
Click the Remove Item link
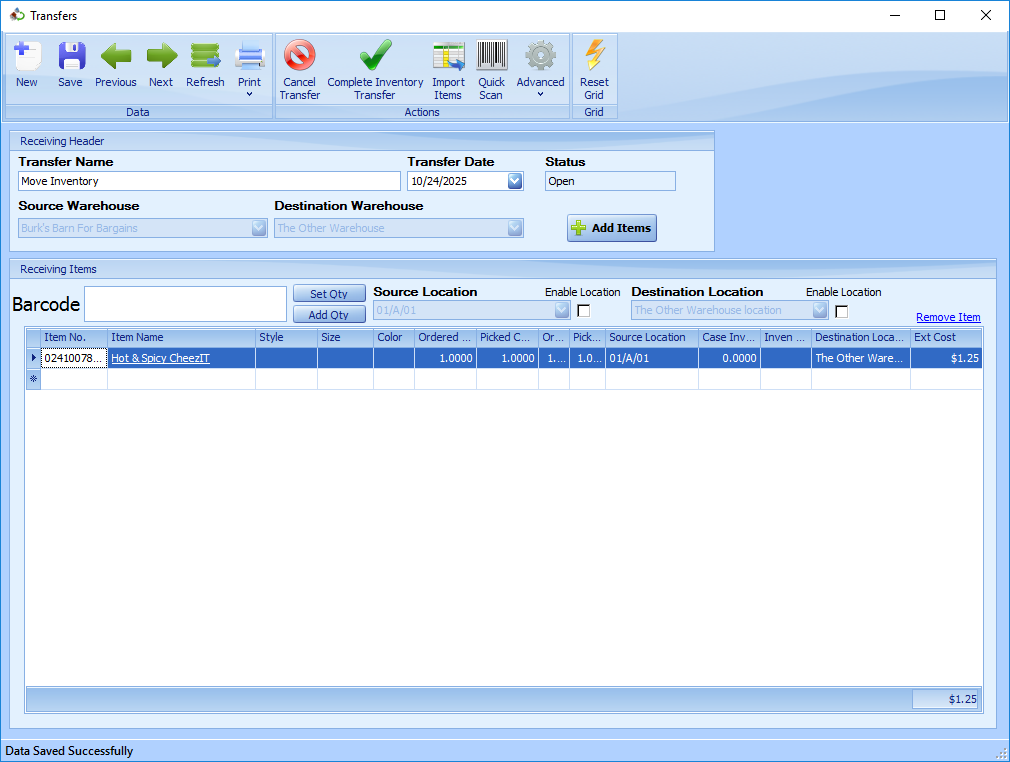point(947,317)
